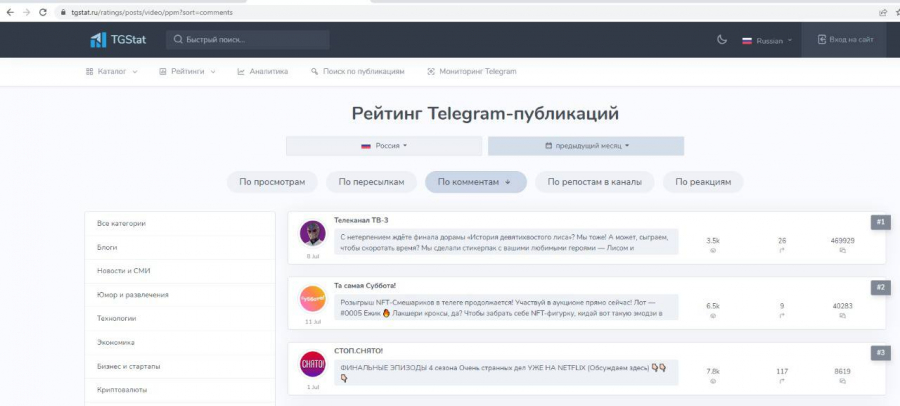The width and height of the screenshot is (900, 406).
Task: Click the Russian flag in language selector
Action: pyautogui.click(x=747, y=41)
